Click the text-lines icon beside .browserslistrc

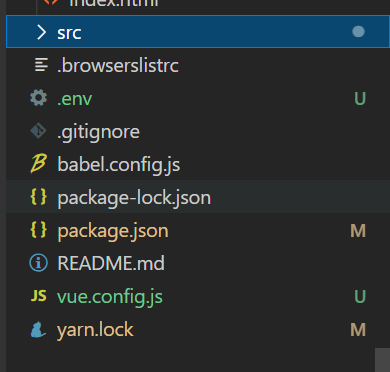click(x=41, y=65)
